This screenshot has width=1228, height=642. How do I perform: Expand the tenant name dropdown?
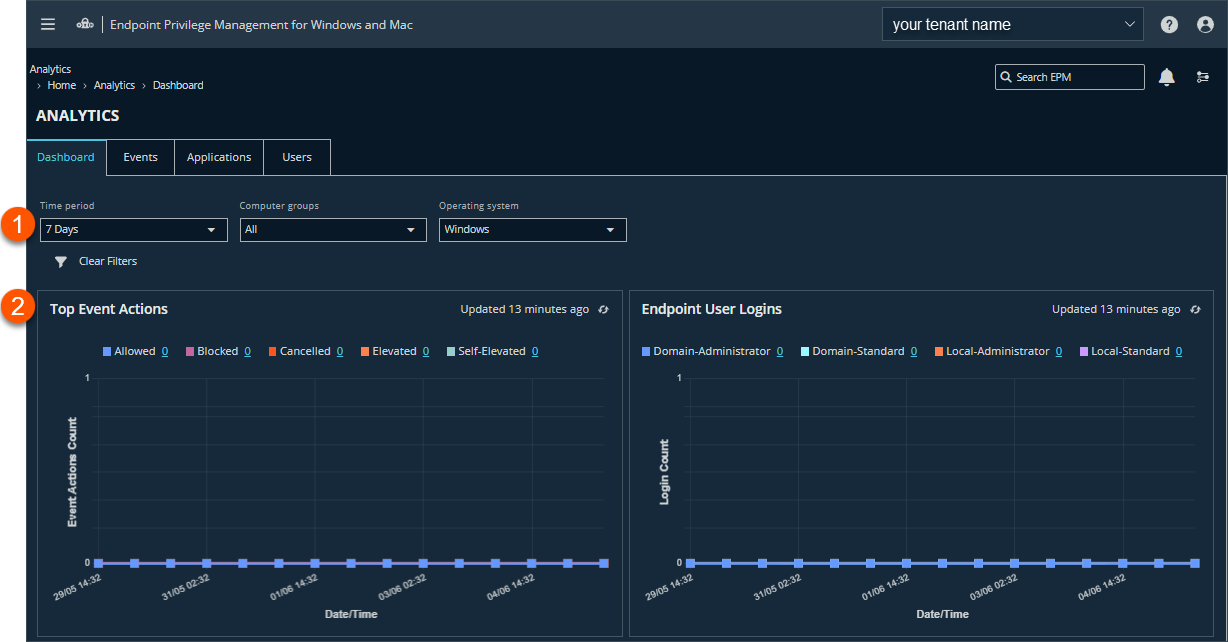pyautogui.click(x=1012, y=25)
